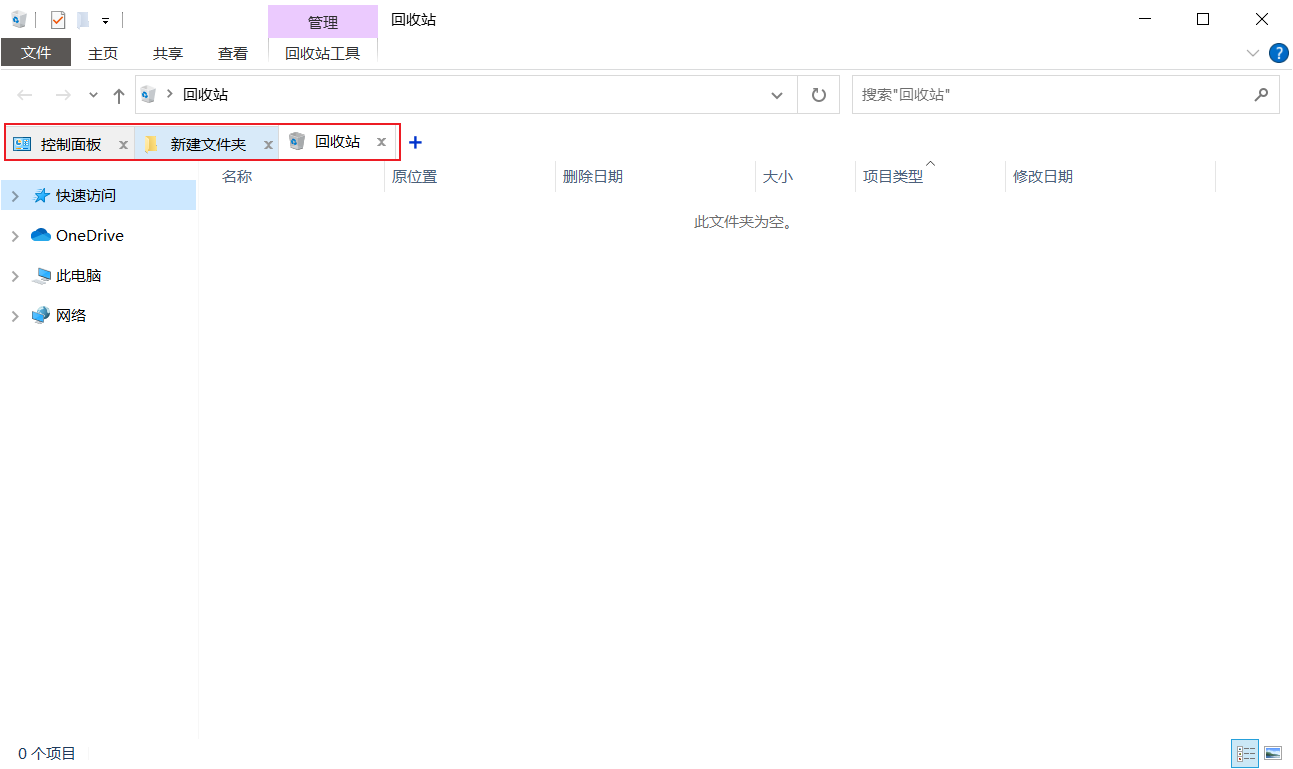Expand the OneDrive tree node
Viewport: 1293px width, 769px height.
15,236
